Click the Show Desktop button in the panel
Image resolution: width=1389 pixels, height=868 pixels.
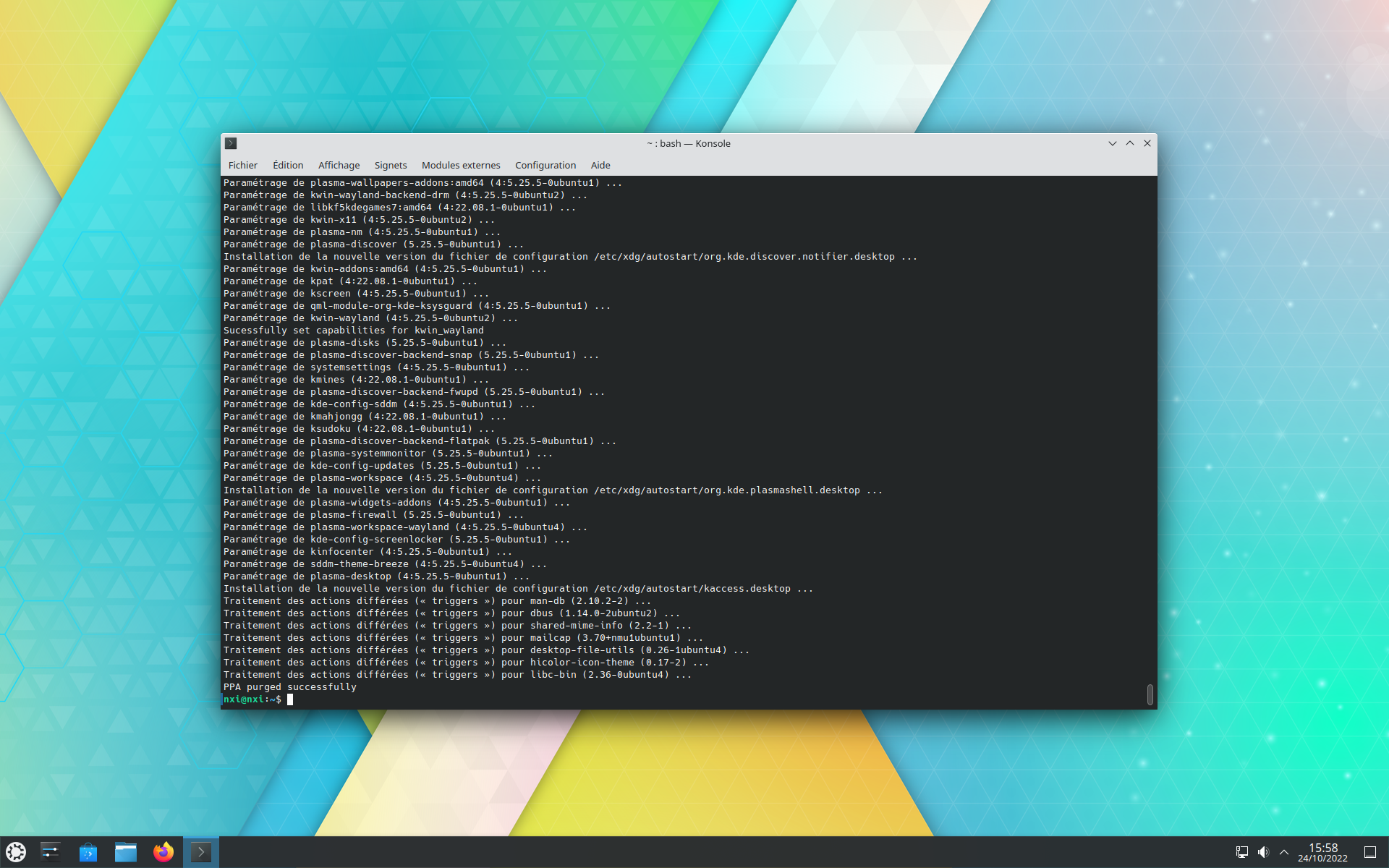pos(1370,852)
